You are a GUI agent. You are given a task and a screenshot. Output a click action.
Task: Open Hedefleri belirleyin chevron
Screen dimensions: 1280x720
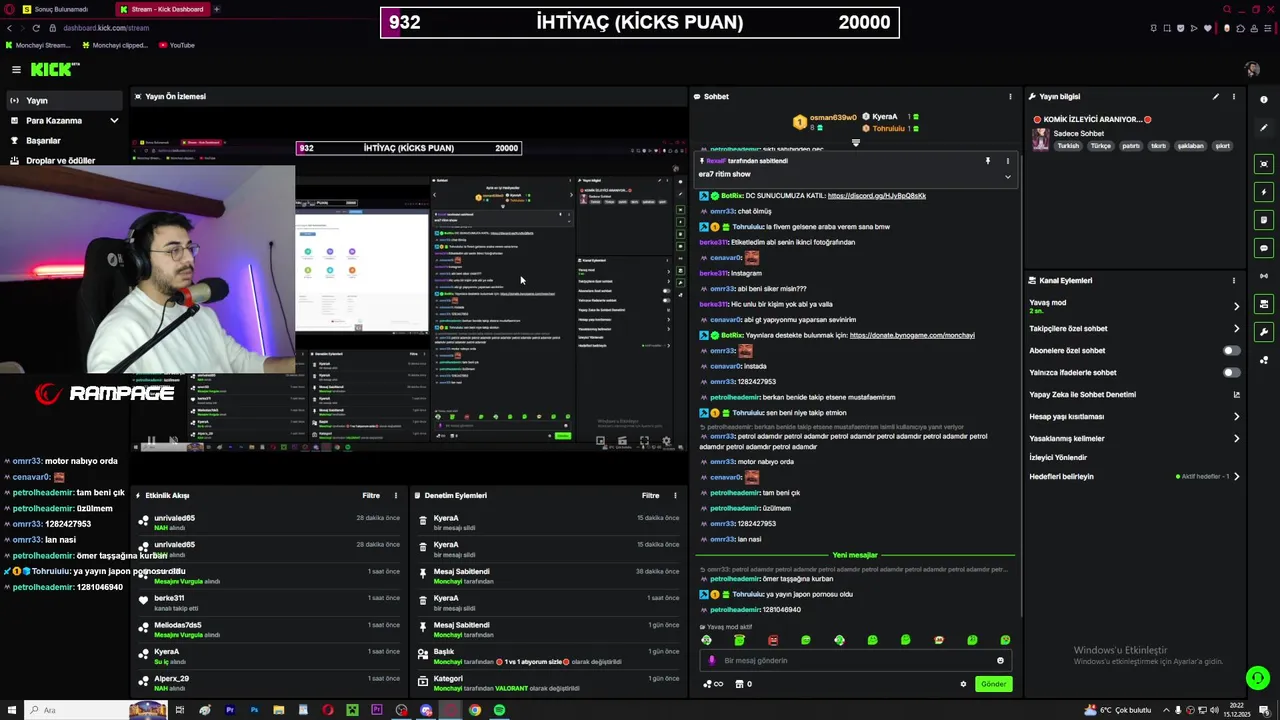[x=1236, y=477]
